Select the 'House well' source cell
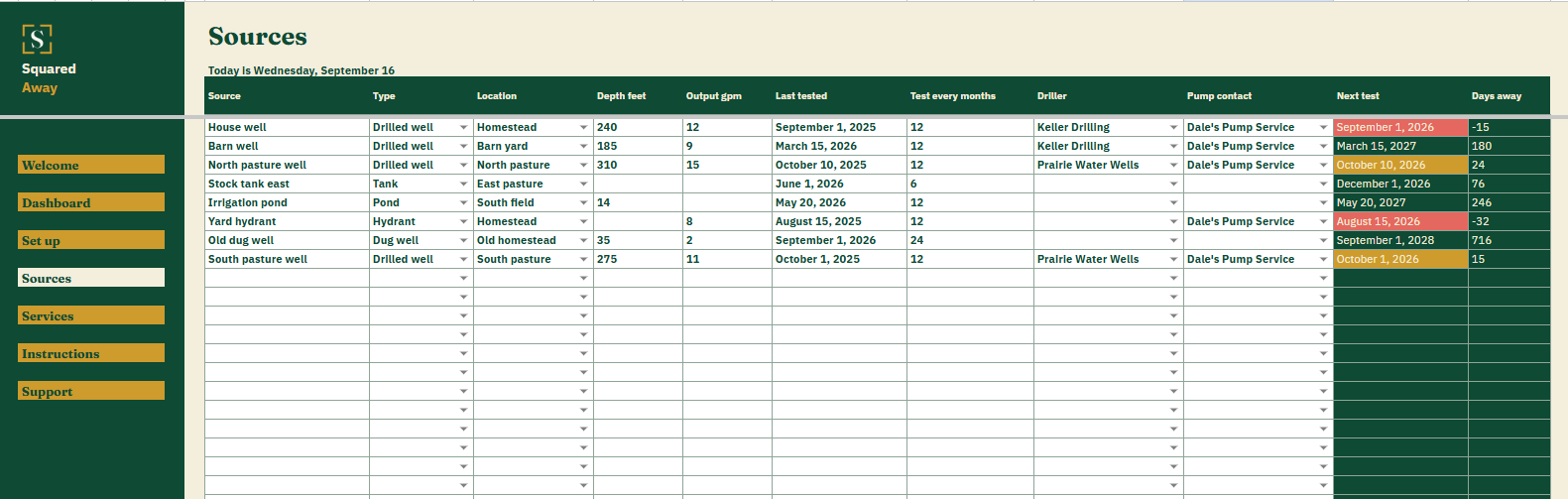 point(287,127)
